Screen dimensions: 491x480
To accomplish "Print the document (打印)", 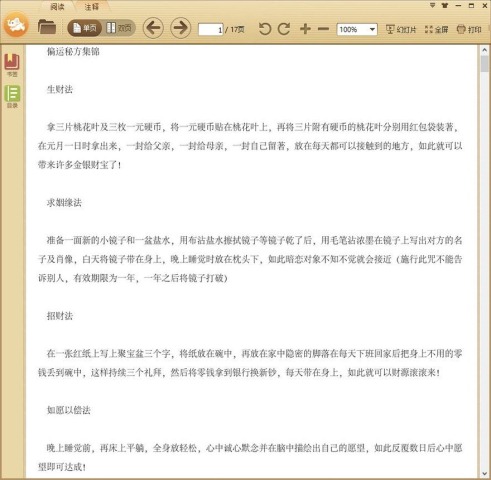I will coord(469,30).
